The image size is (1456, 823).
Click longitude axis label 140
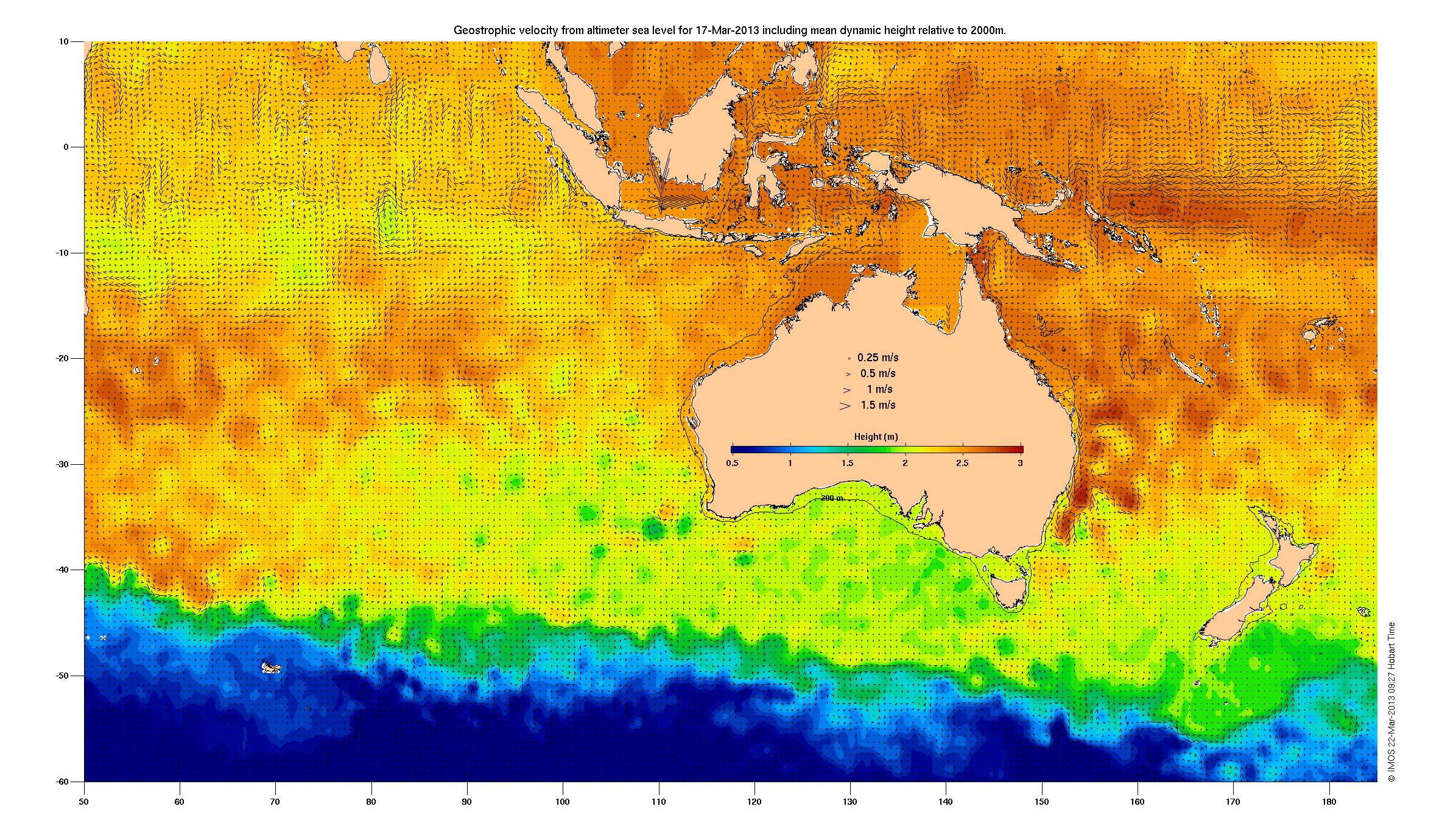946,802
